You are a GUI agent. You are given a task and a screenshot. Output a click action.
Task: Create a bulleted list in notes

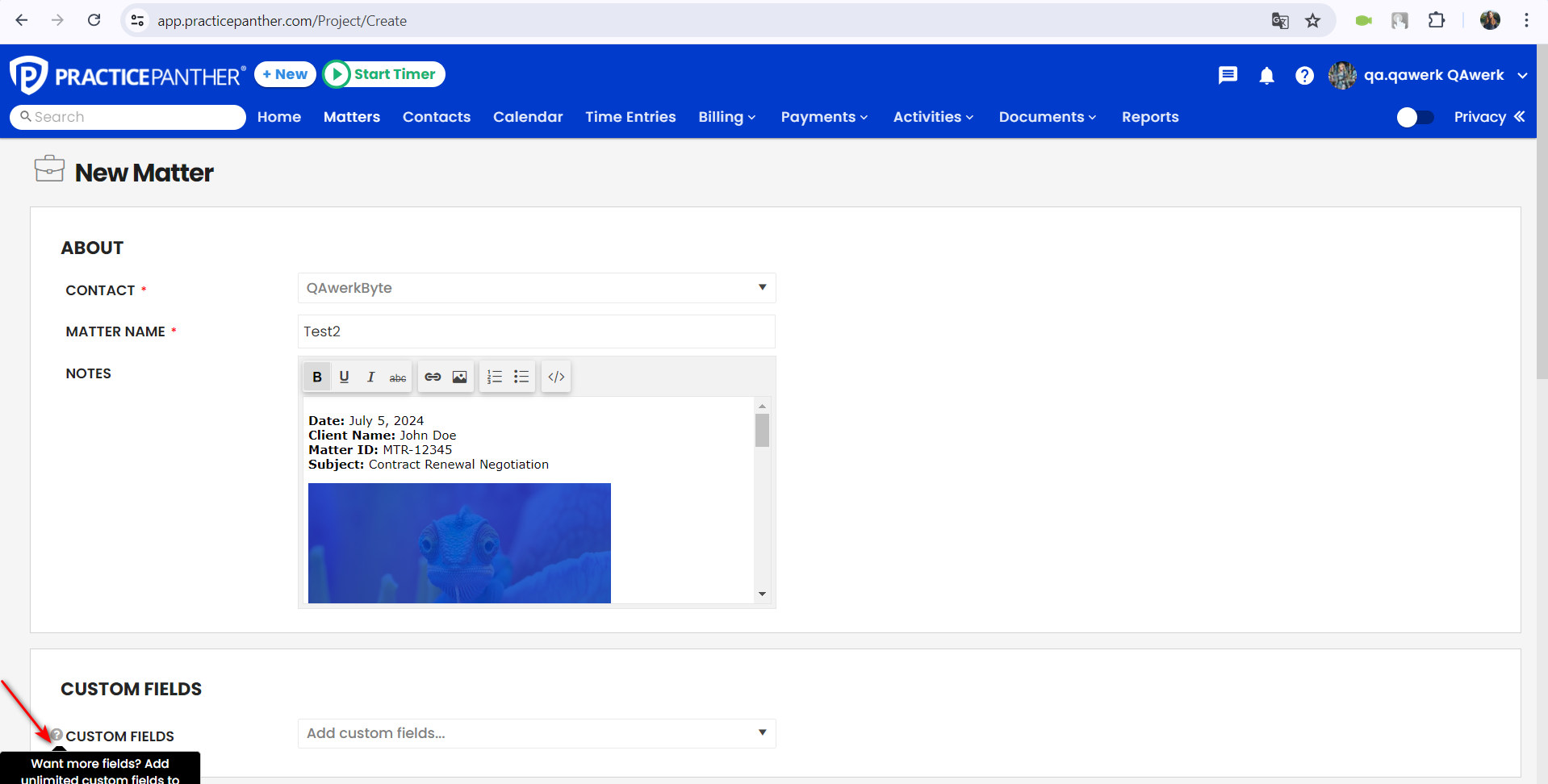point(521,377)
